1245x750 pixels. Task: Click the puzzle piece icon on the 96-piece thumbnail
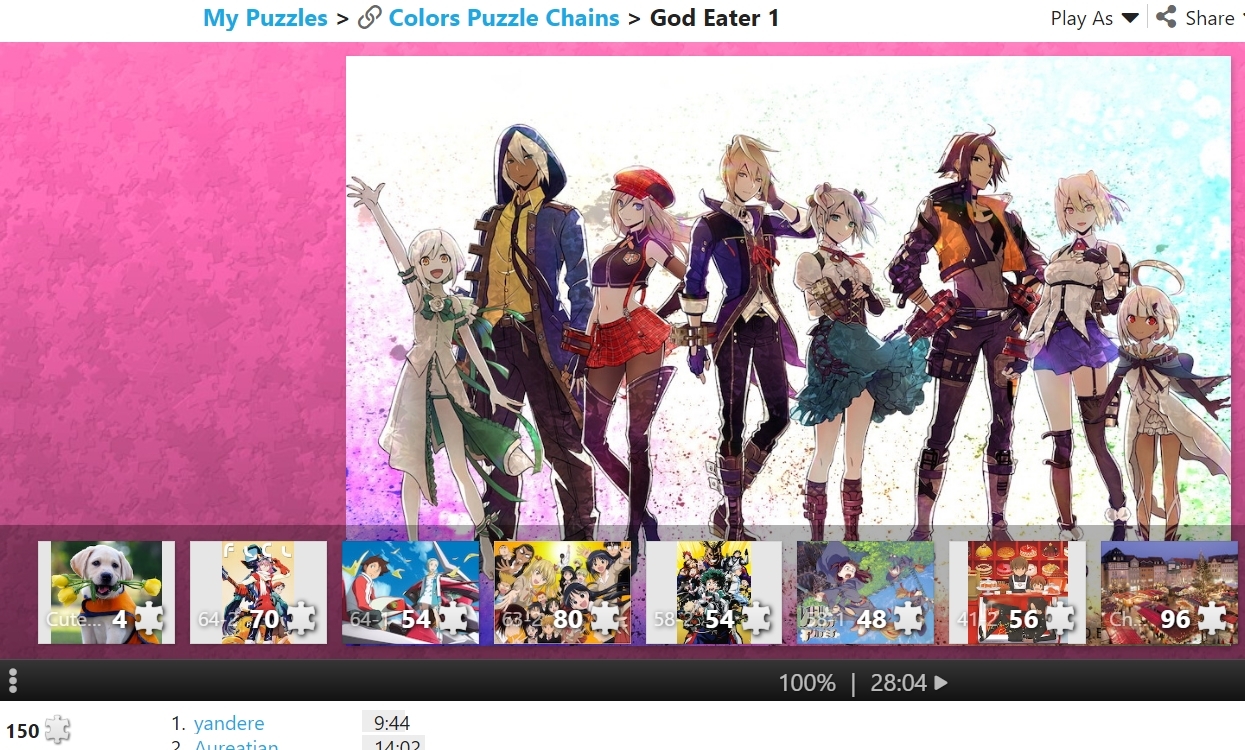tap(1211, 619)
